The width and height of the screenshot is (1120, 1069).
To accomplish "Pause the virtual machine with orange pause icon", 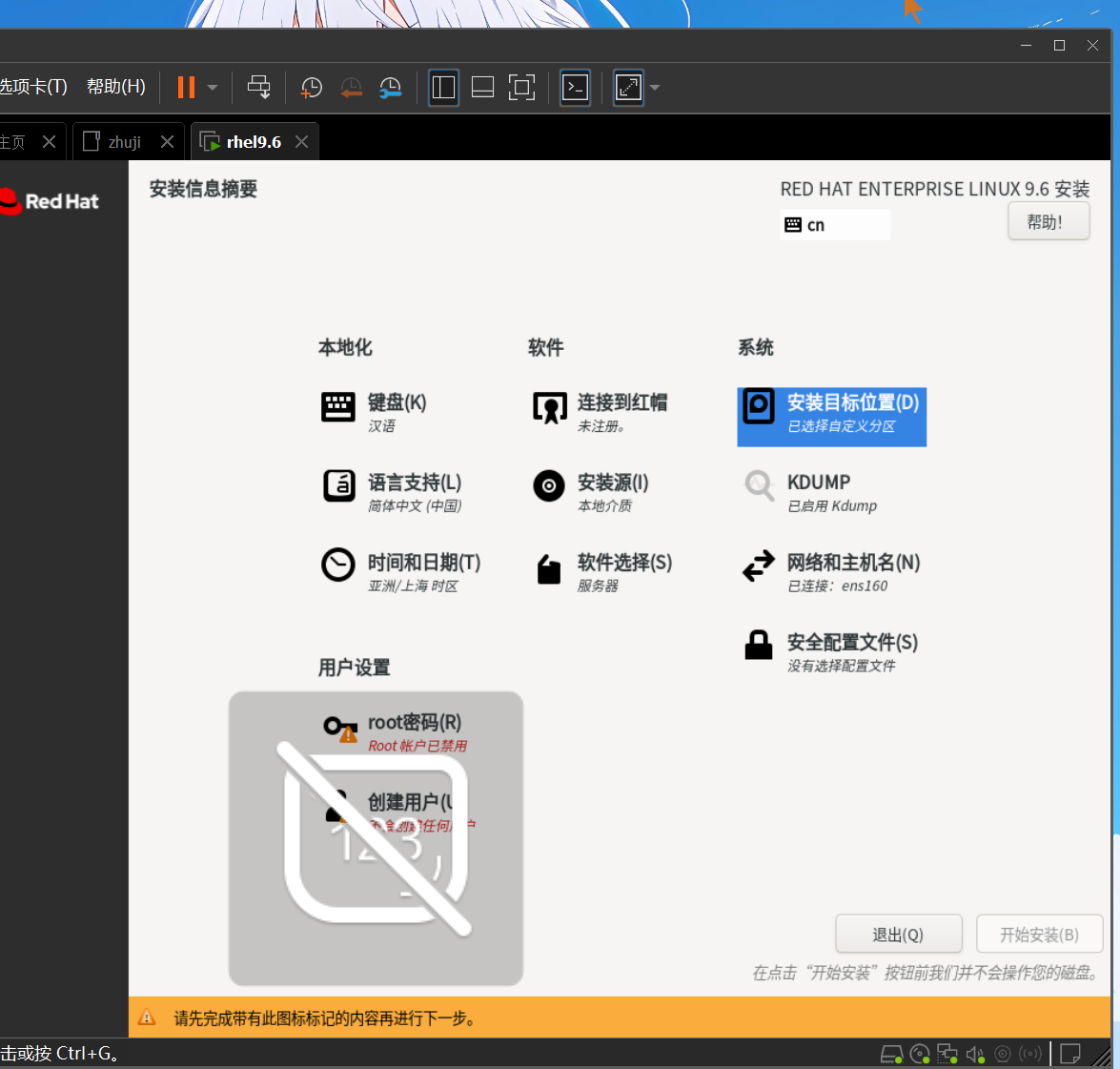I will tap(187, 87).
